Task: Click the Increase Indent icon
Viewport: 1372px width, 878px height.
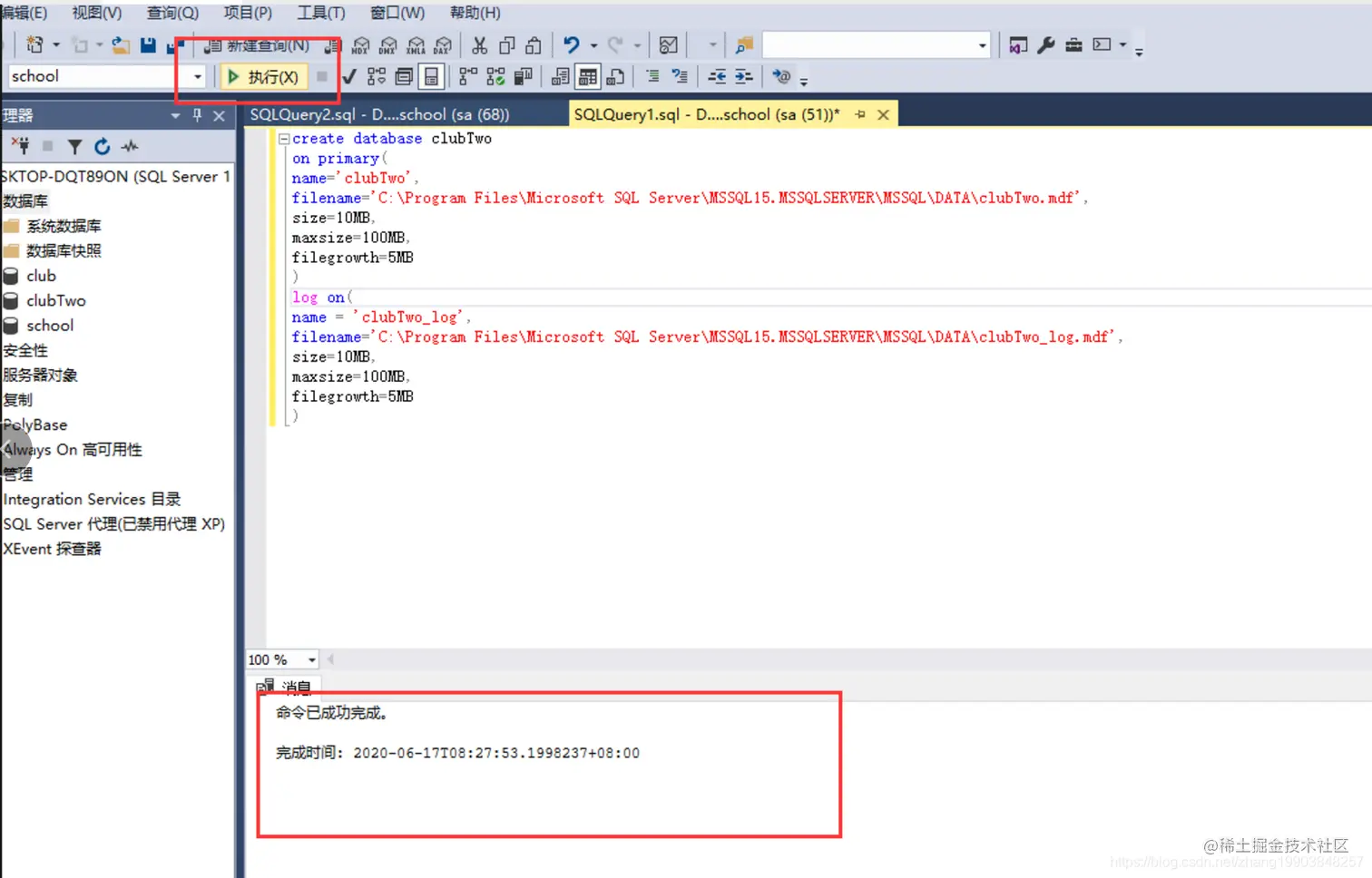Action: click(x=744, y=76)
